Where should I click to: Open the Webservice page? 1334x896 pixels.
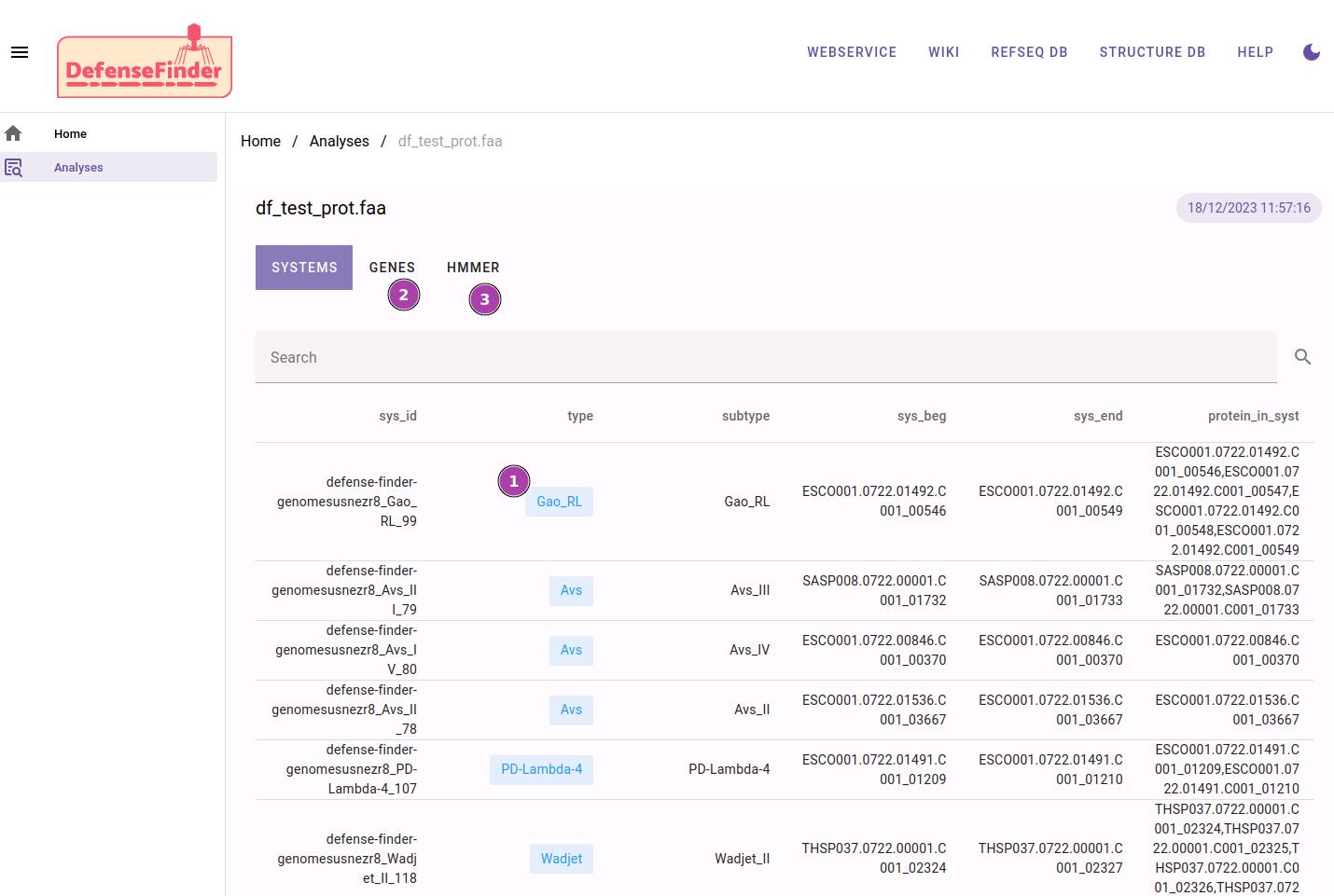[852, 52]
